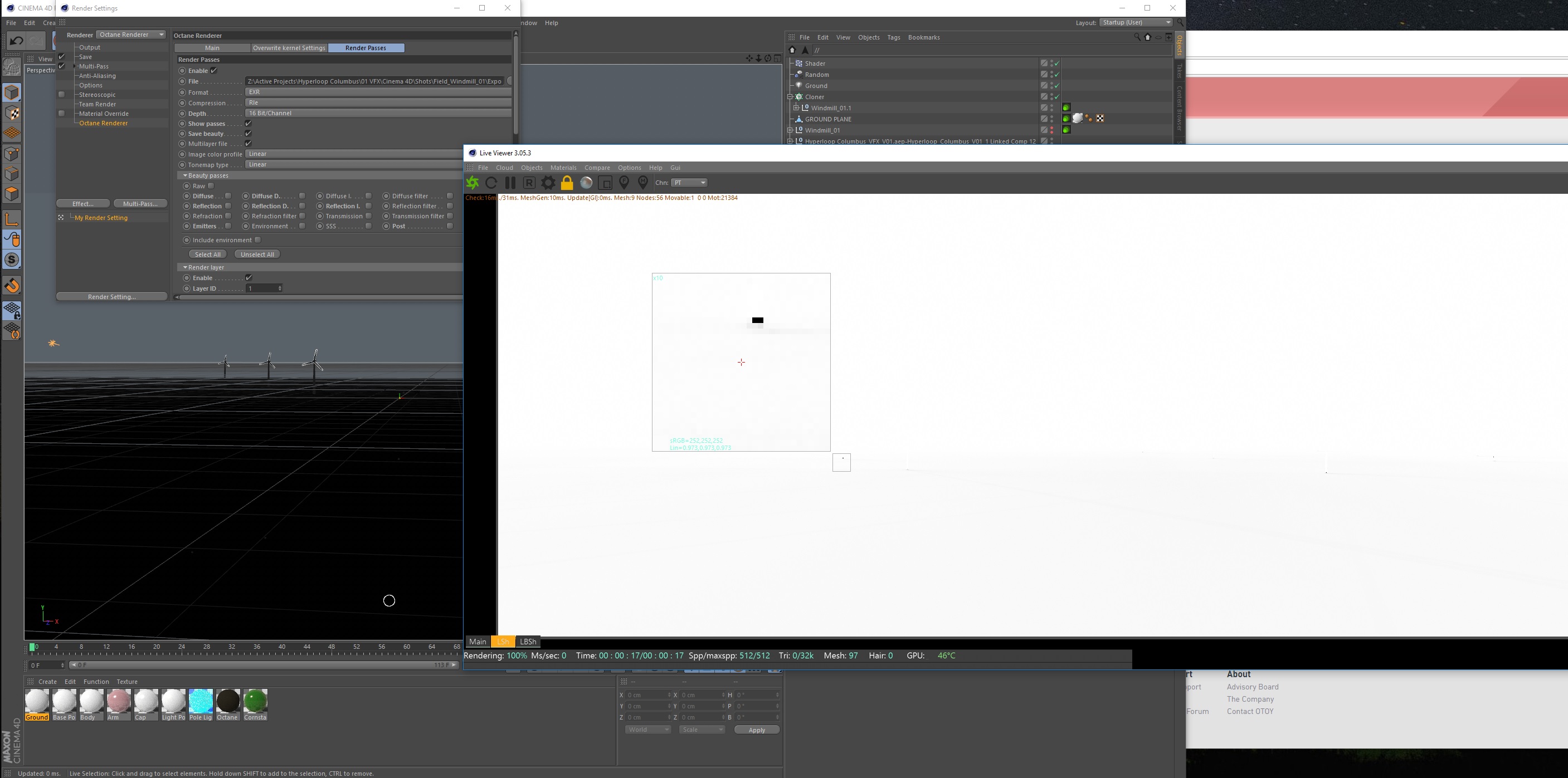
Task: Open Materials menu in Live Viewer
Action: (x=563, y=167)
